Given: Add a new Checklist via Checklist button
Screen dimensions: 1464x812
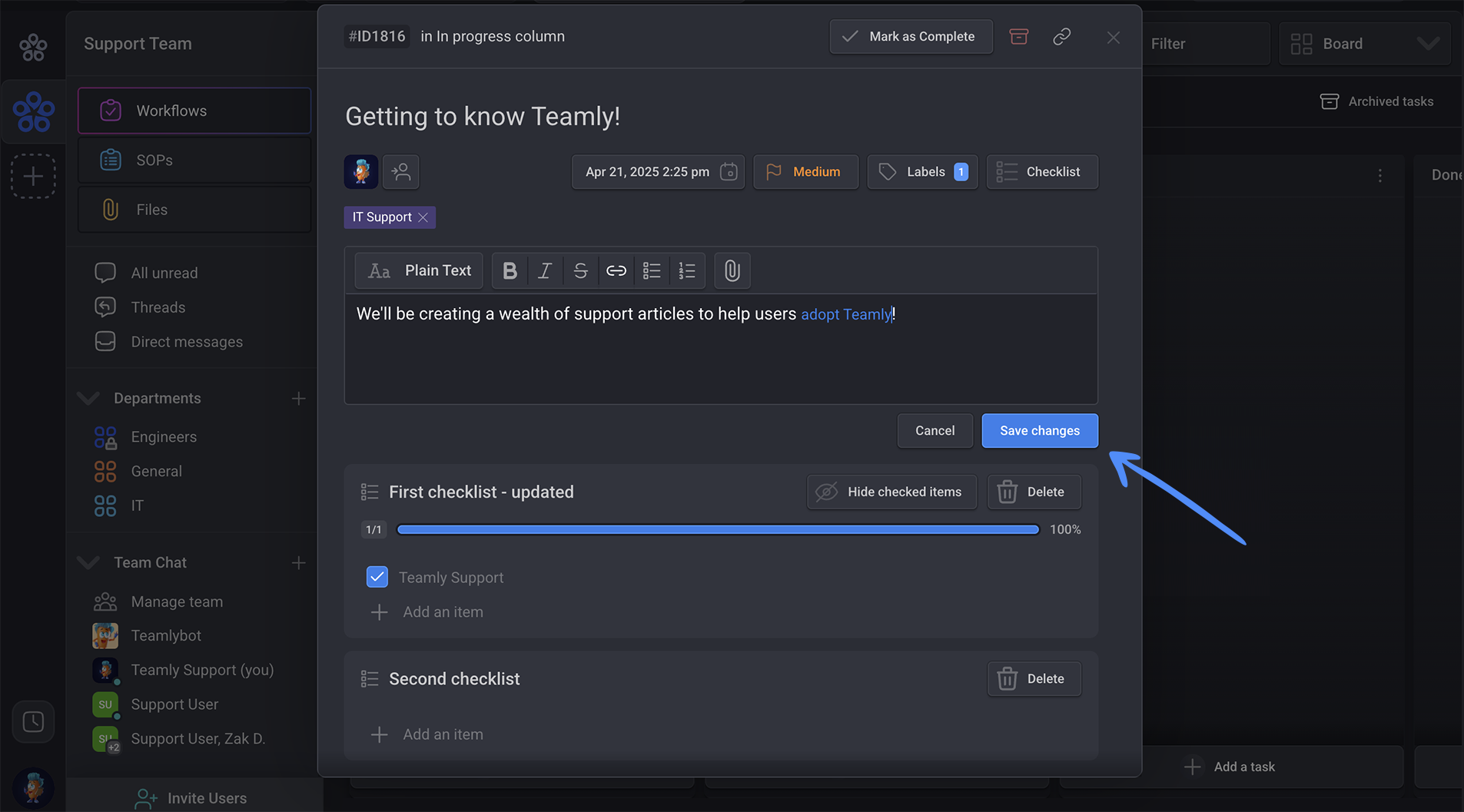Looking at the screenshot, I should (1042, 171).
